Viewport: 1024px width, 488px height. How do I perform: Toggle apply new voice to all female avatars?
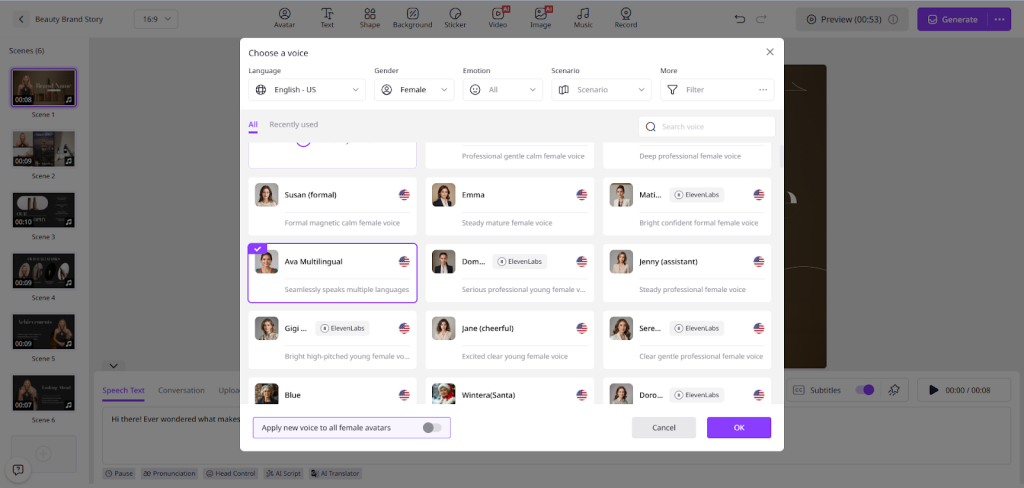pyautogui.click(x=431, y=428)
